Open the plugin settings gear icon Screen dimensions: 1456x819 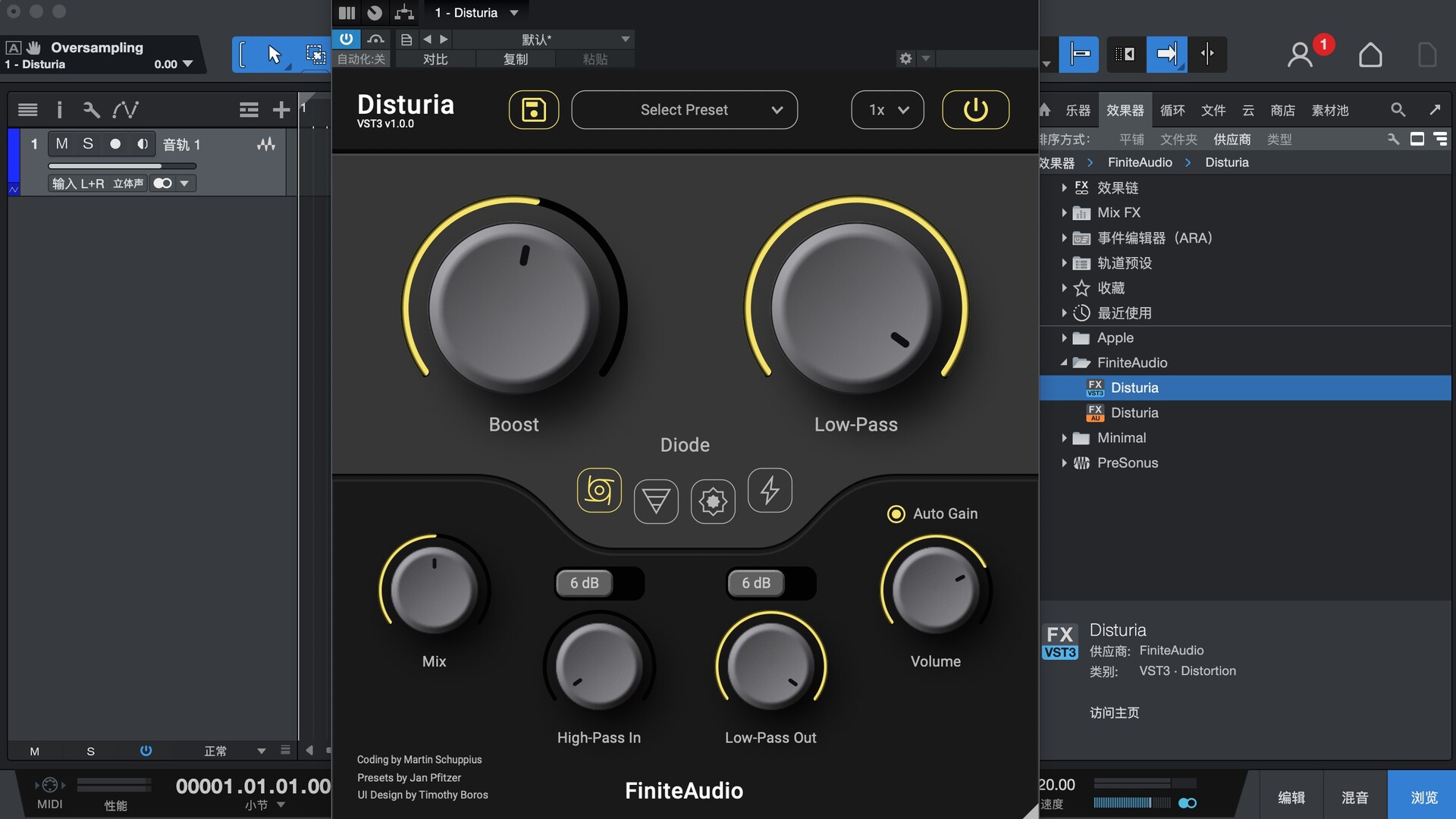click(x=905, y=58)
